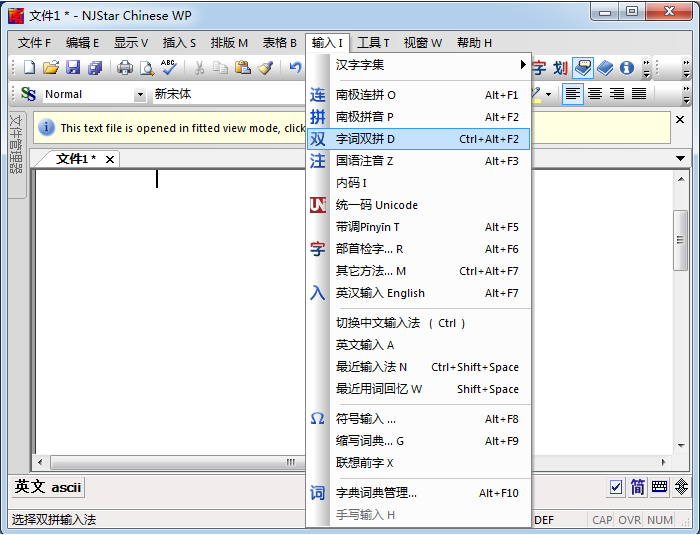Toggle the 简 simplified Chinese button
The height and width of the screenshot is (535, 700).
[638, 487]
